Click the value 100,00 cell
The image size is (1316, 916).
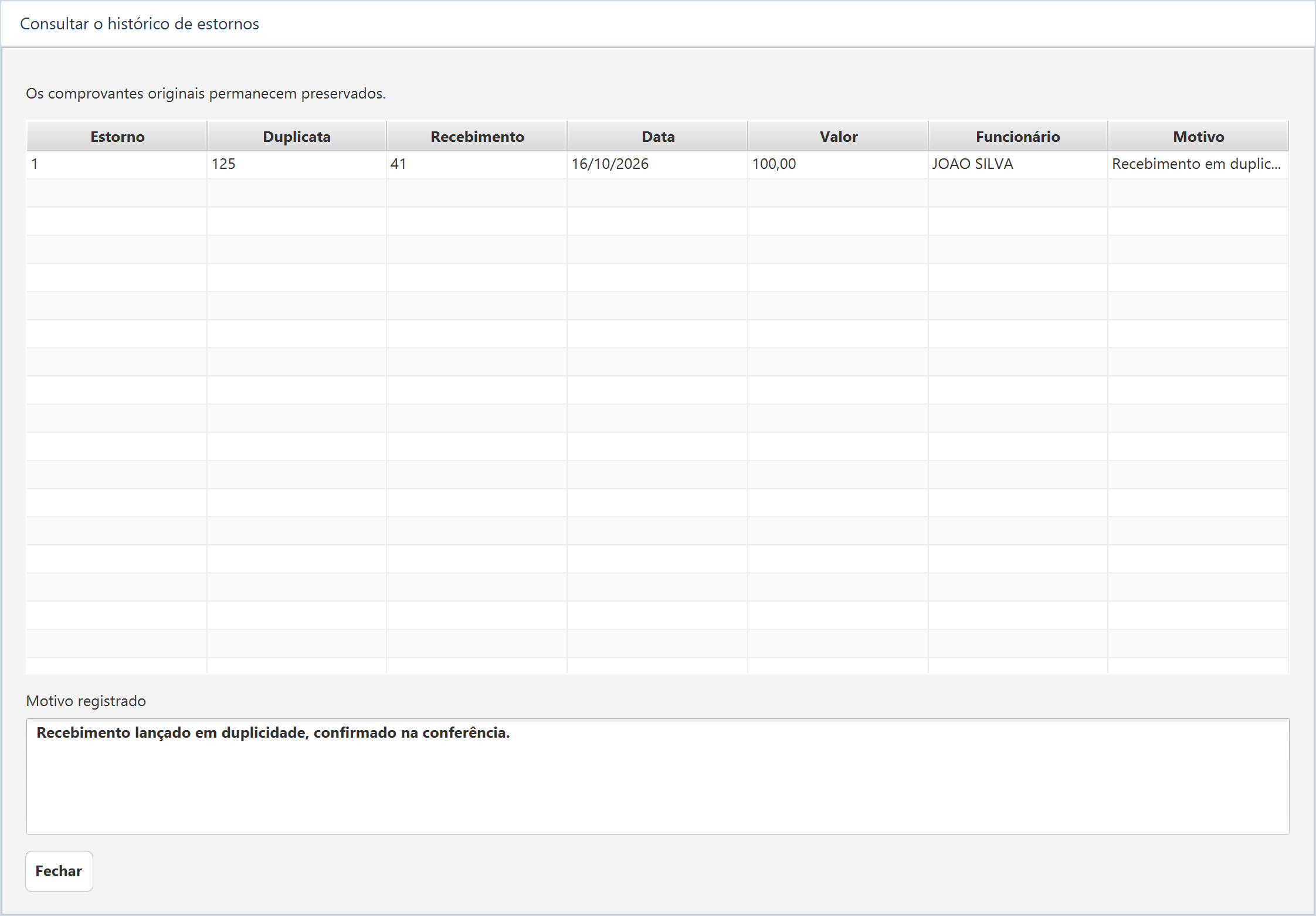point(838,164)
